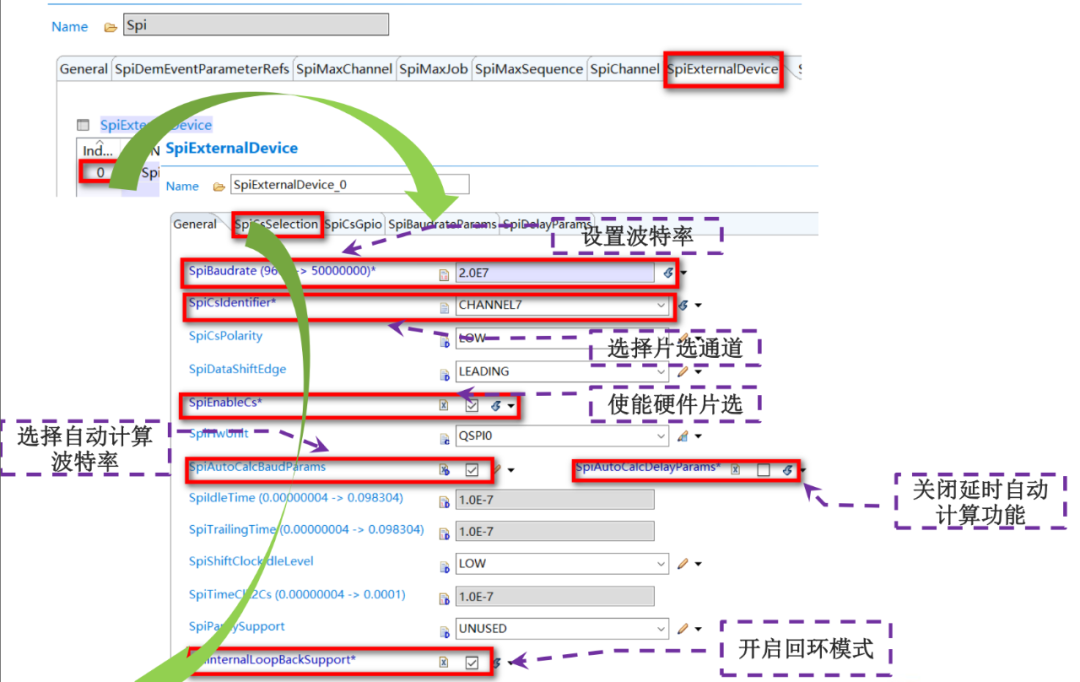Click the Ind... column header
Viewport: 1080px width, 682px height.
point(98,150)
